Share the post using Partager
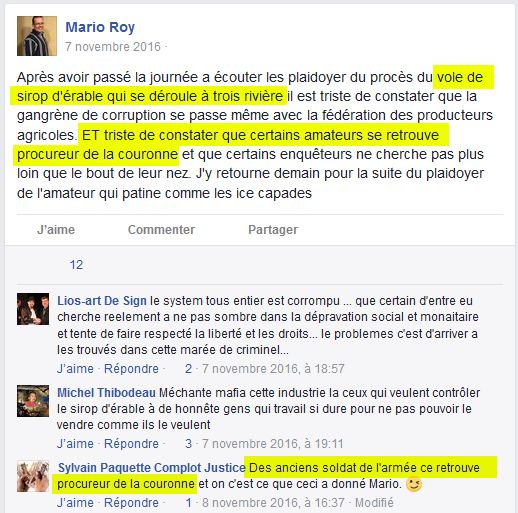Screen dimensions: 518x513 click(x=273, y=230)
